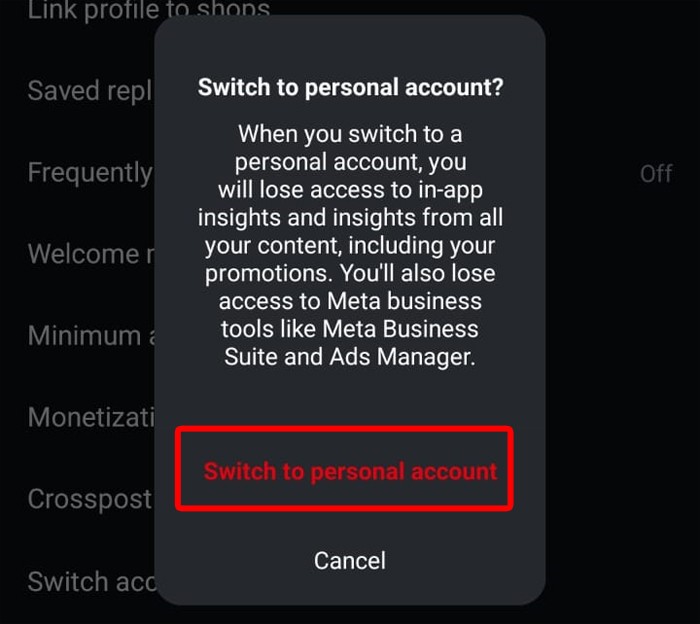Tap the Off status label
Image resolution: width=700 pixels, height=624 pixels.
(x=656, y=174)
